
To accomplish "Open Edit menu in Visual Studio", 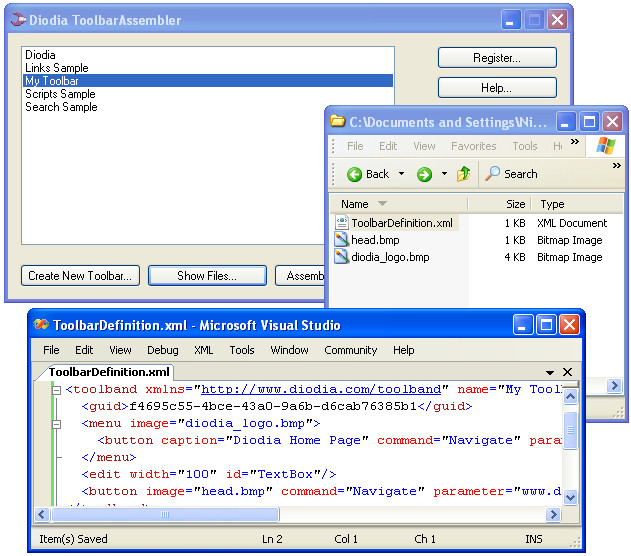I will tap(84, 350).
